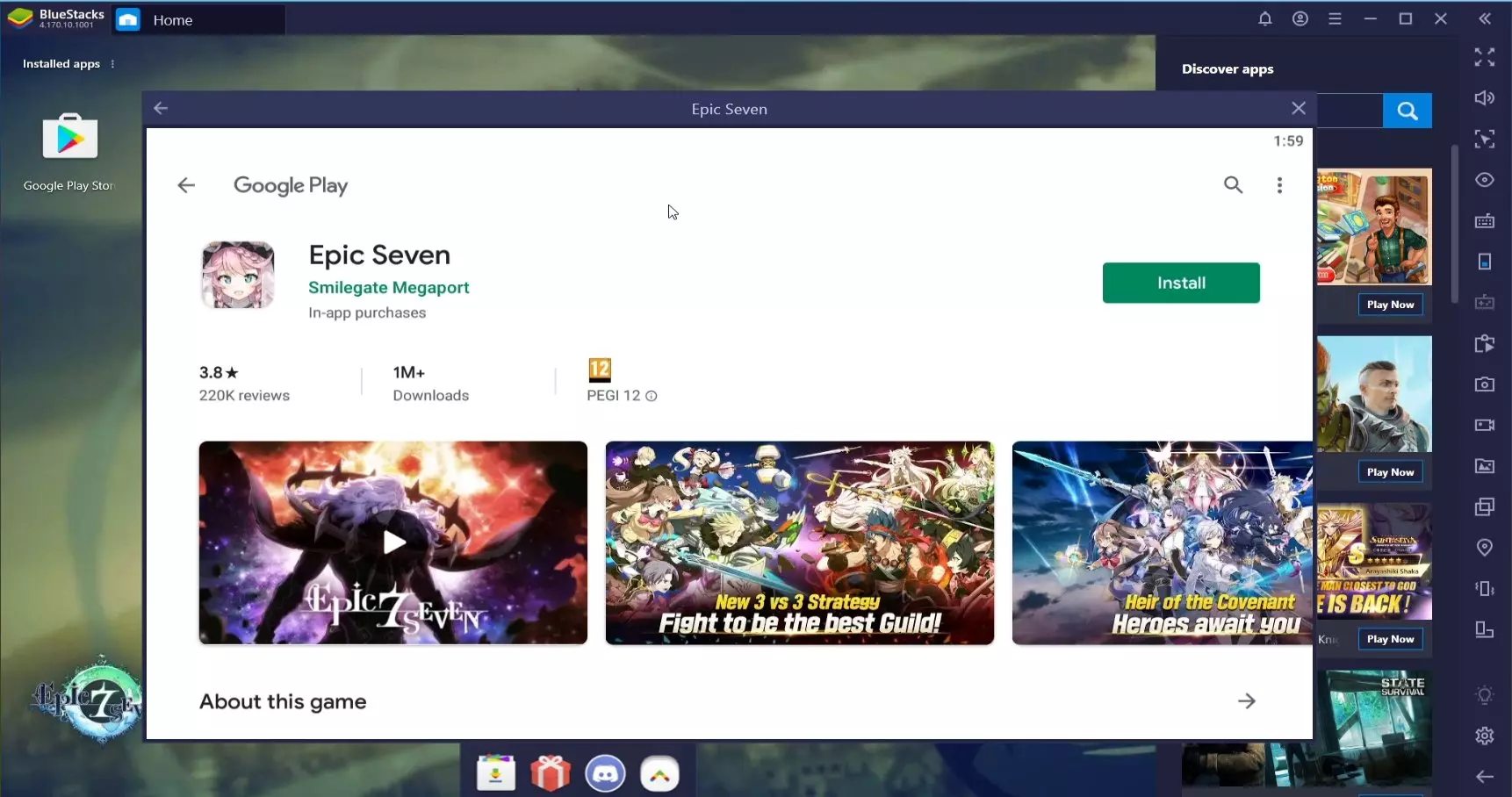Play the Epic Seven trailer video
Image resolution: width=1512 pixels, height=797 pixels.
393,542
